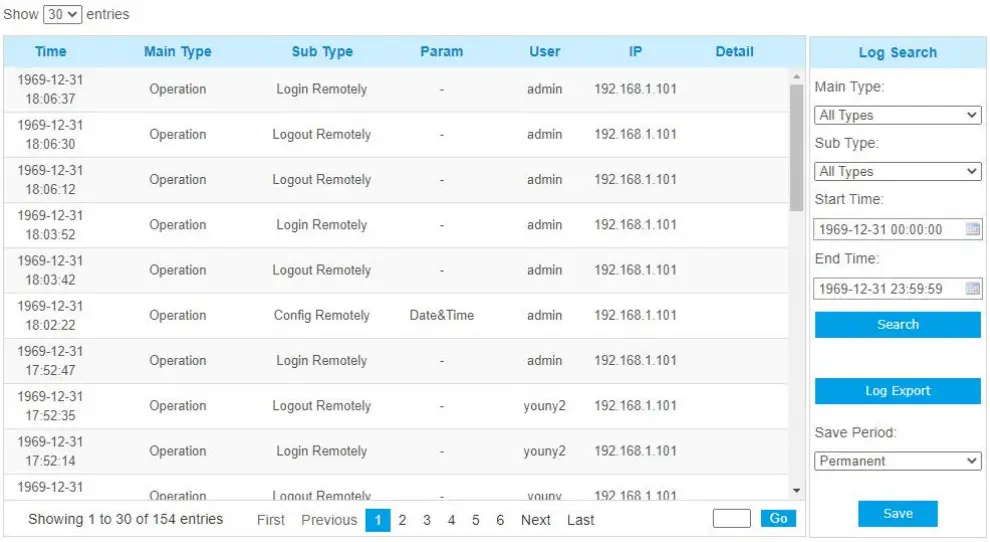Click the Config Remotely sub type cell

pos(321,315)
